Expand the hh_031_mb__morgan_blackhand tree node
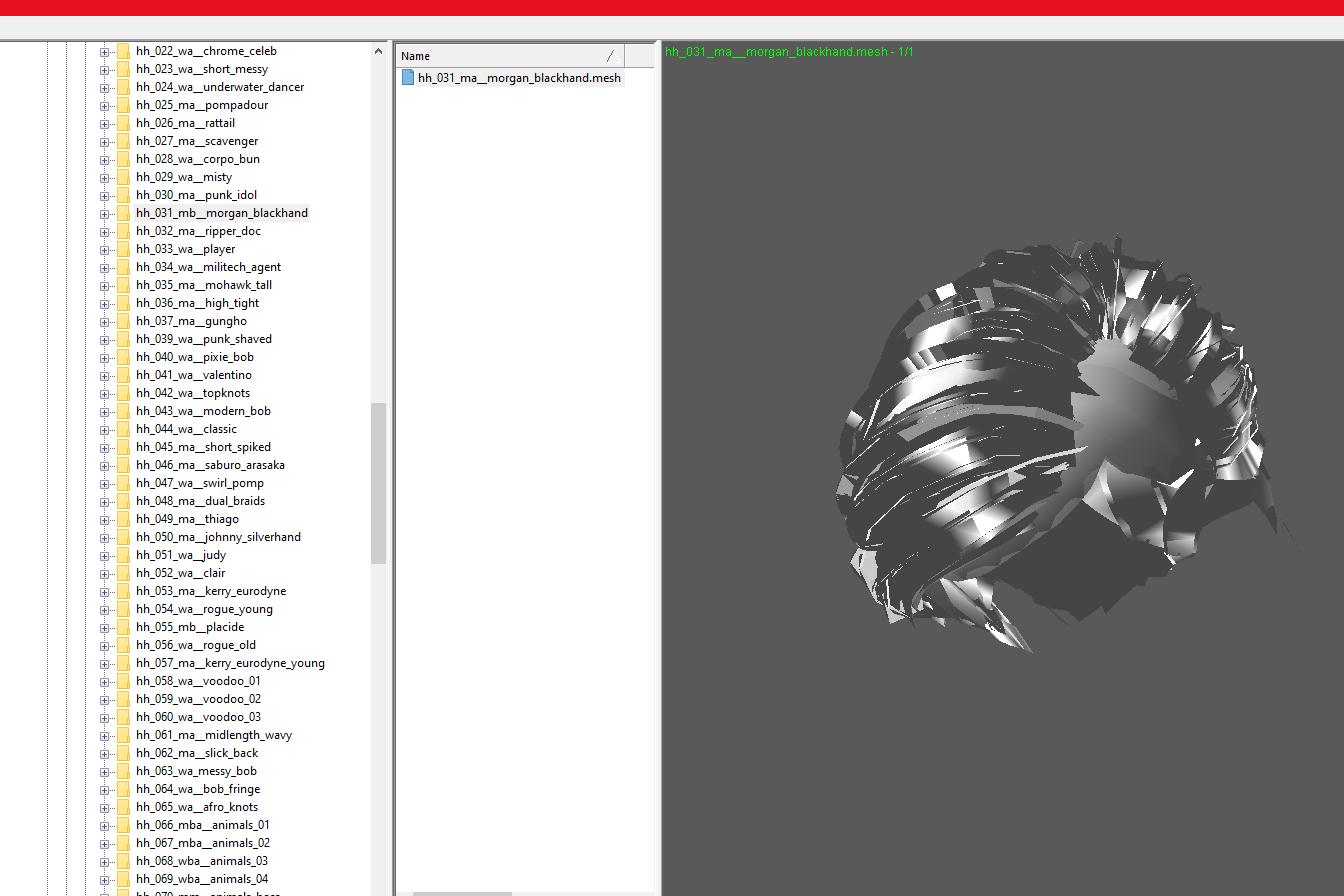This screenshot has height=896, width=1344. [x=104, y=213]
